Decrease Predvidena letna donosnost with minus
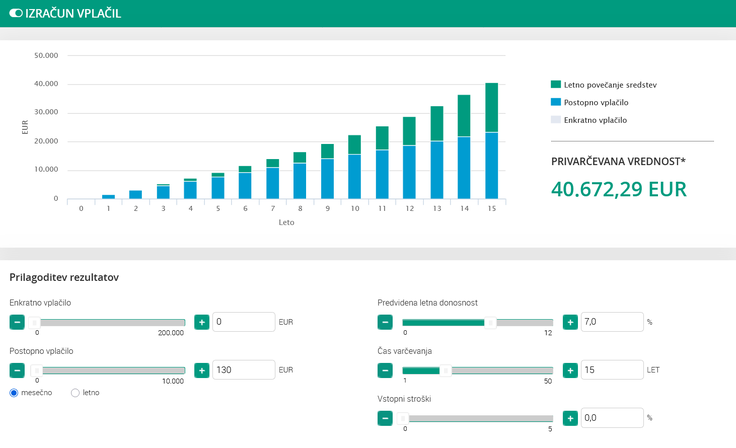 (385, 322)
